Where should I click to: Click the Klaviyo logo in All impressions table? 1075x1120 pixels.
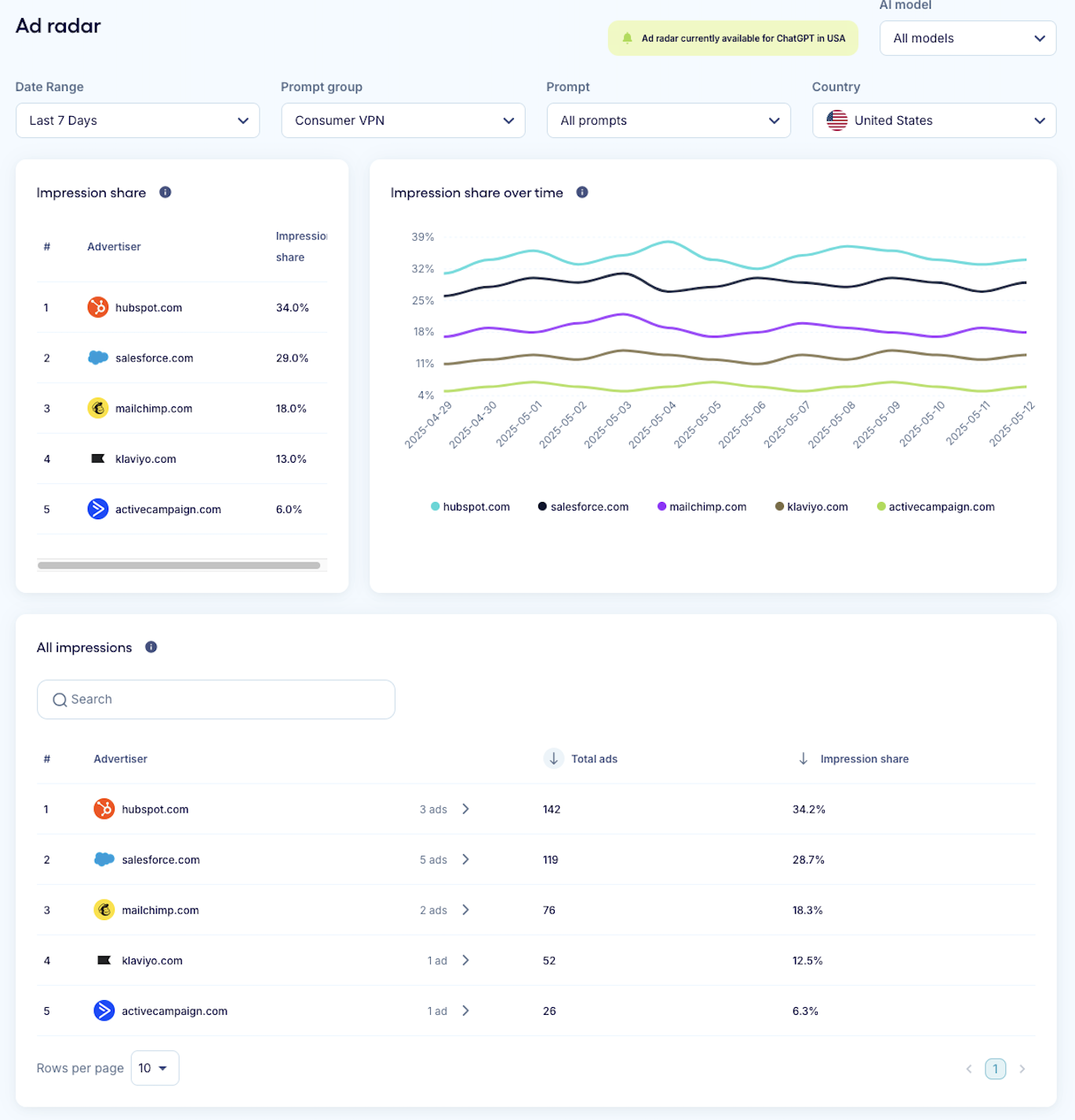pos(104,960)
